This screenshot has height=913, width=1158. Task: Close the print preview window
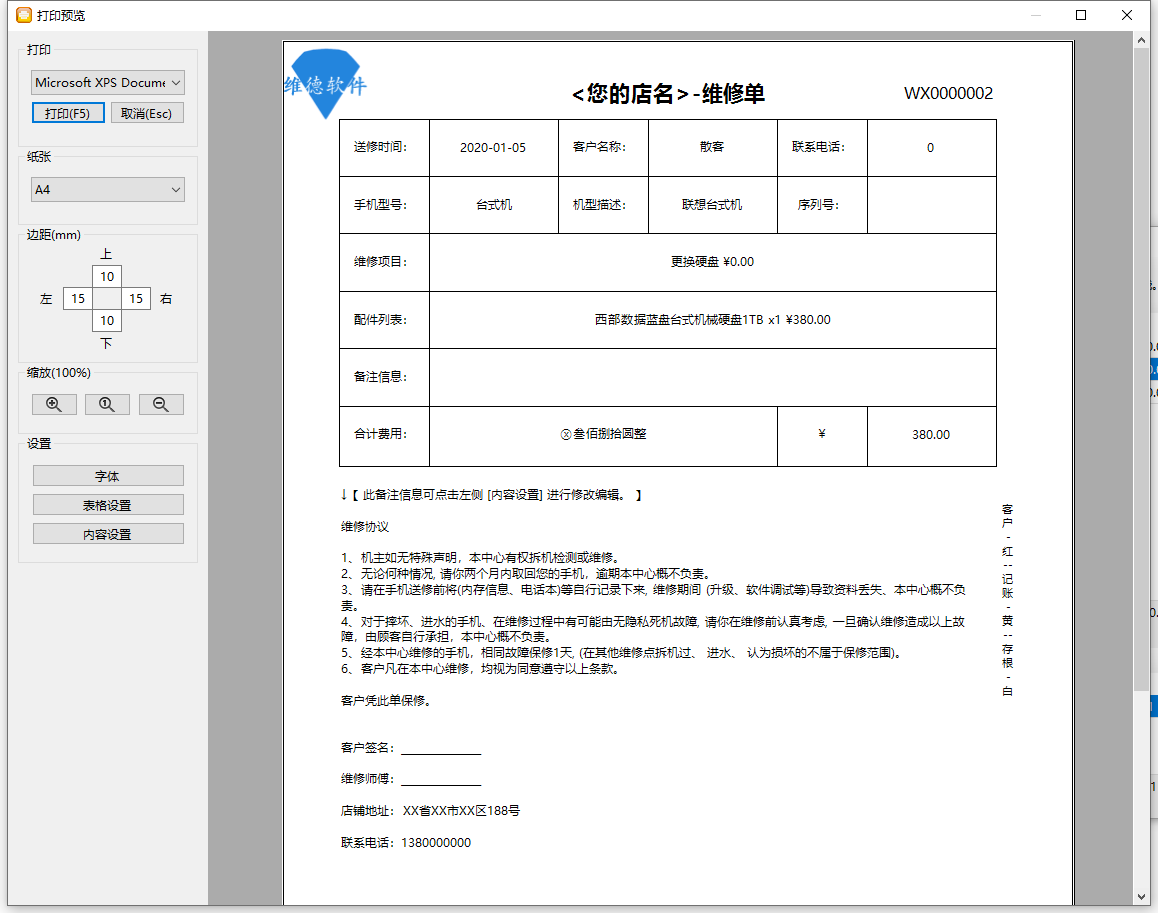[1127, 15]
